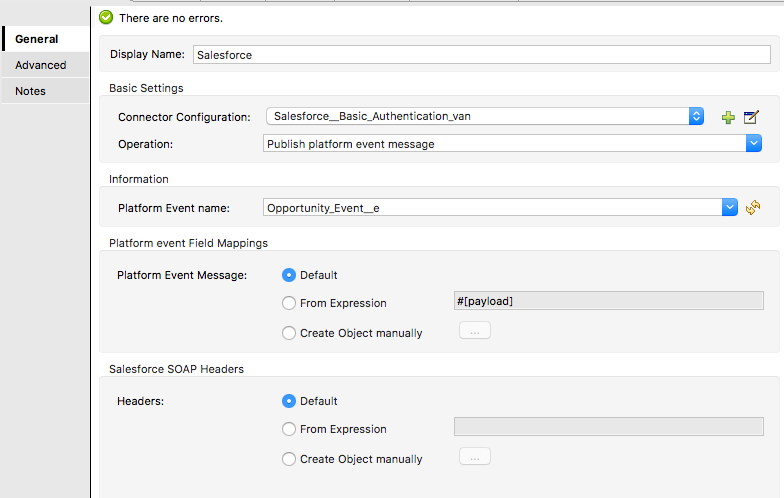Select From Expression for Platform Event Message
The height and width of the screenshot is (498, 784).
point(289,303)
